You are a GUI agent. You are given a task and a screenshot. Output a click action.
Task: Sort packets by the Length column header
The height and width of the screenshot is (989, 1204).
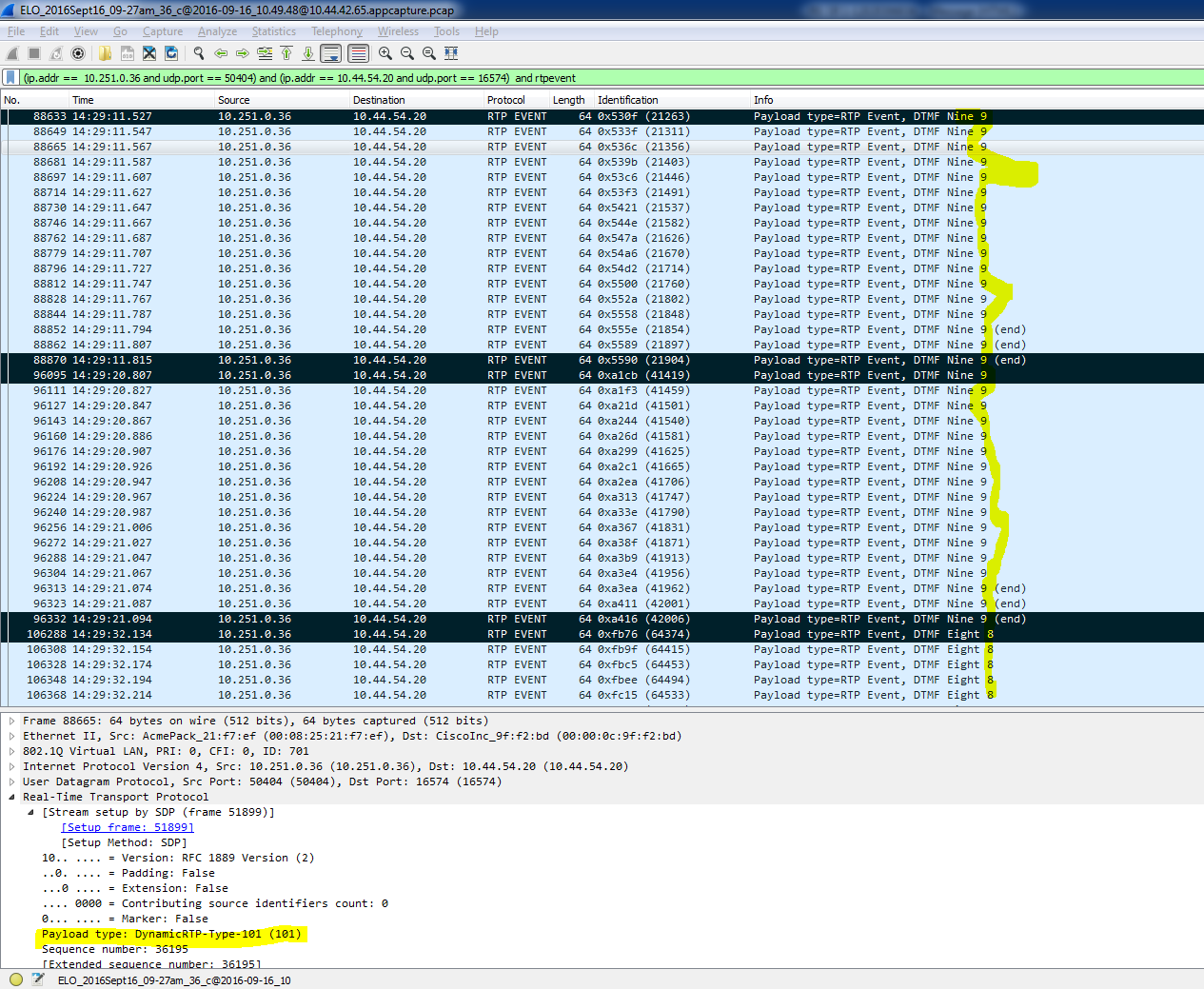[572, 100]
